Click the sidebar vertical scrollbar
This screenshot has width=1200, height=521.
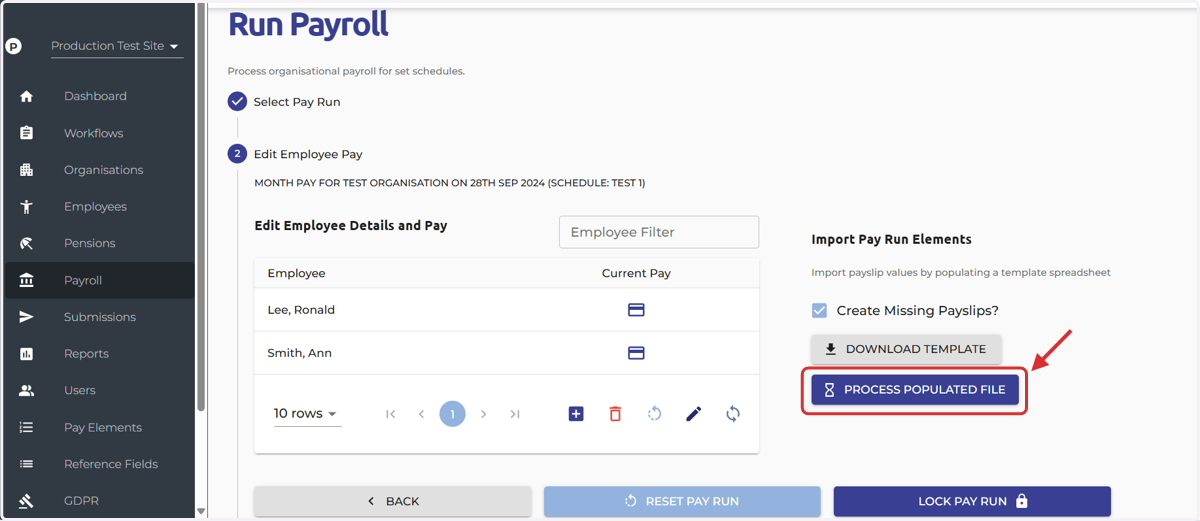(201, 208)
